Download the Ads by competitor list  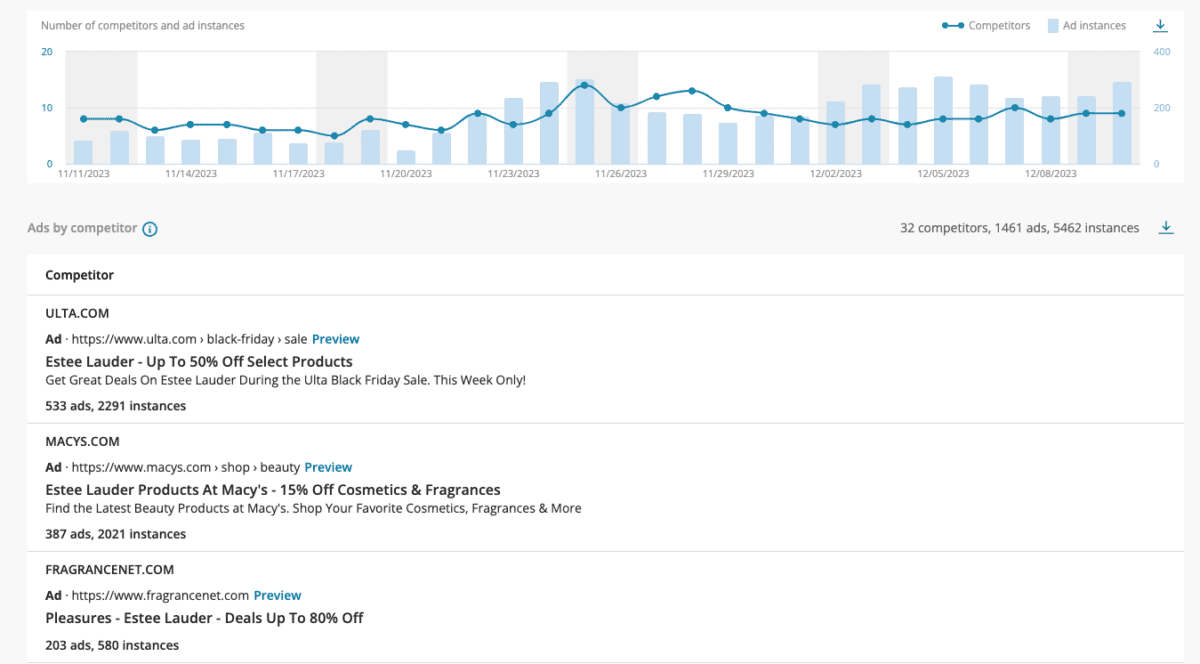tap(1165, 228)
